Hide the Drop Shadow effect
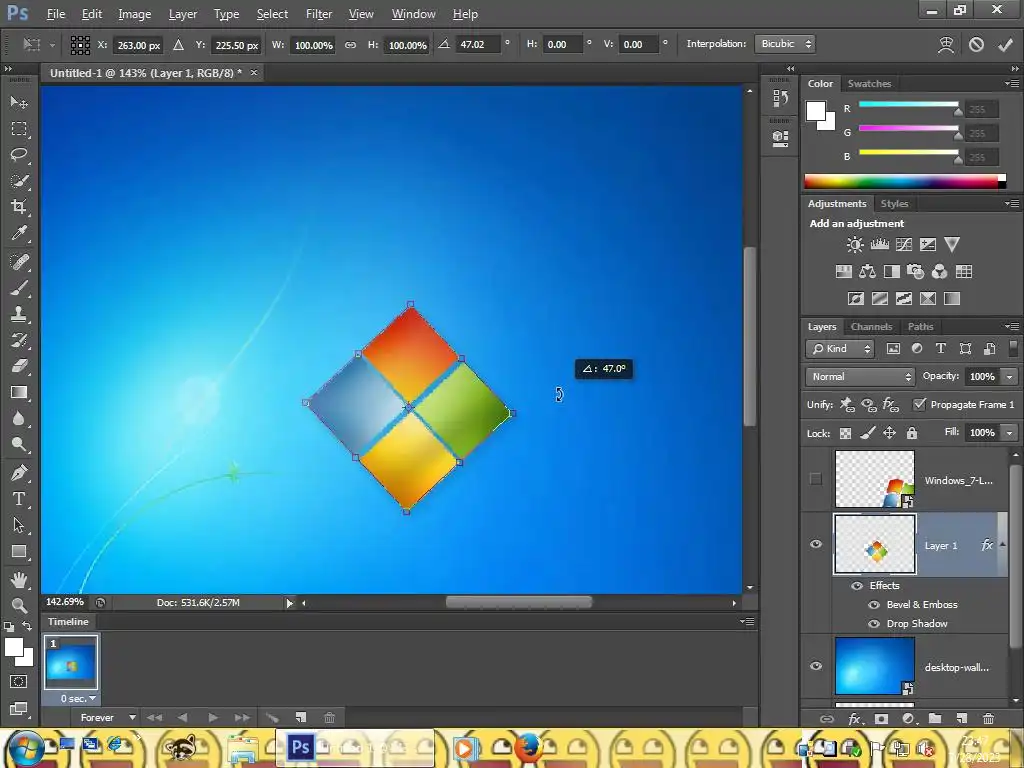1024x768 pixels. [874, 624]
